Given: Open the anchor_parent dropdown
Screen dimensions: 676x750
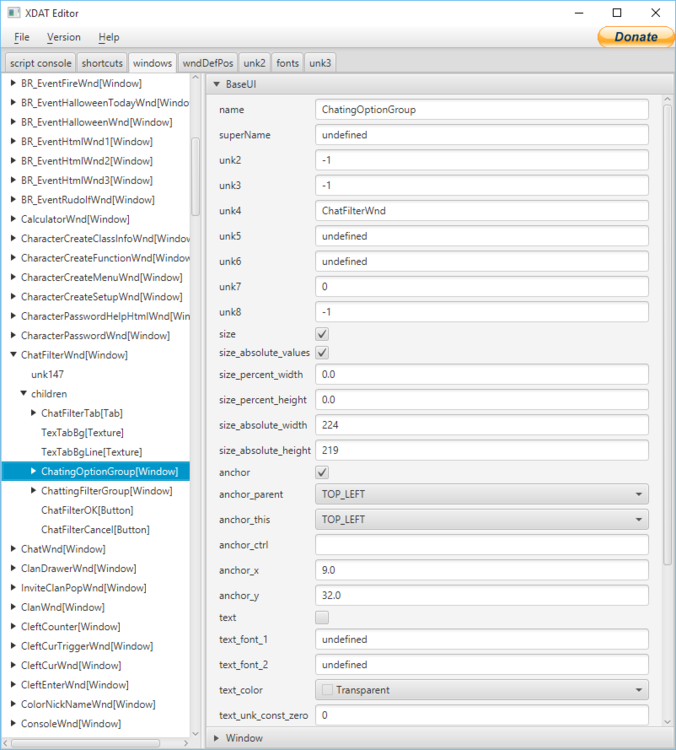Looking at the screenshot, I should tap(481, 494).
